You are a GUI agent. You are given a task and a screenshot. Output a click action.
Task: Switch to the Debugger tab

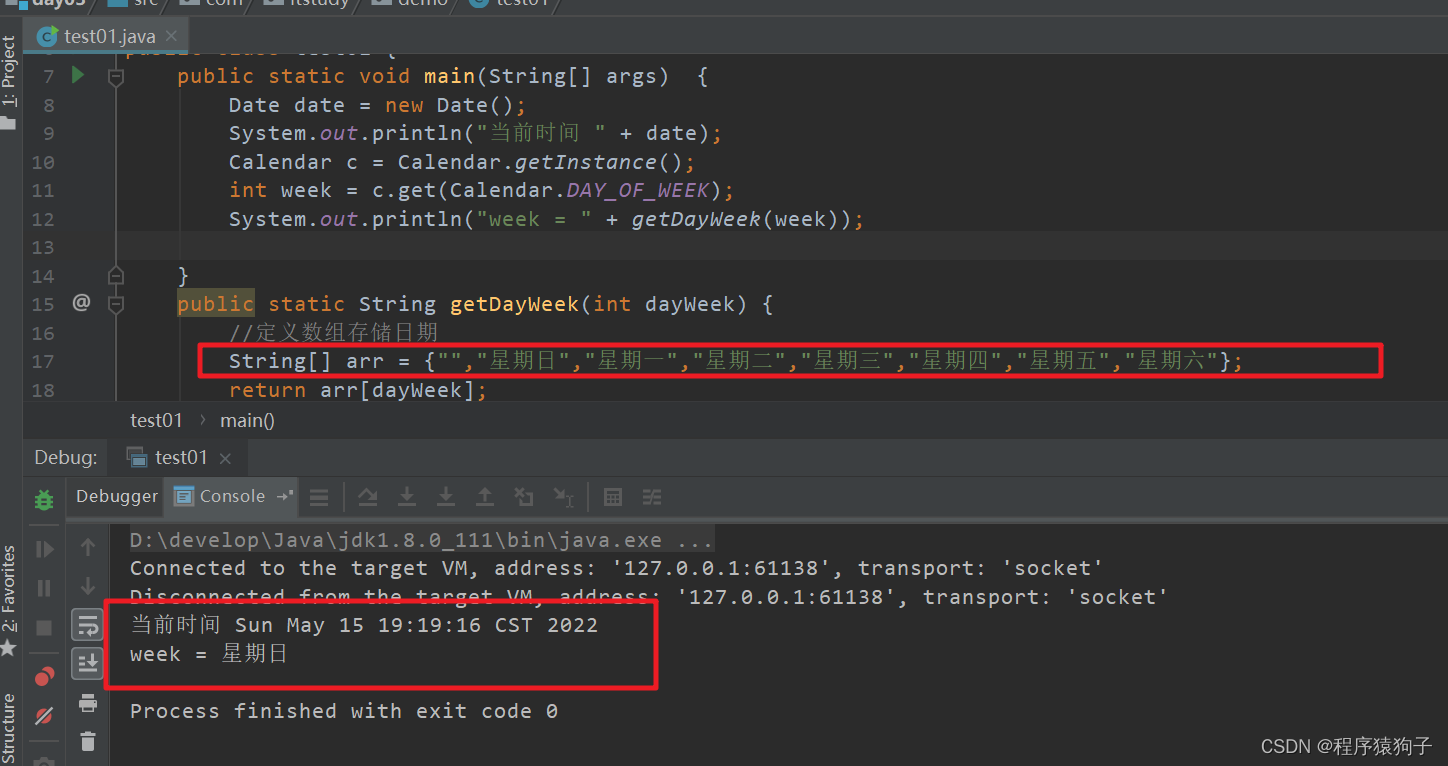pyautogui.click(x=117, y=496)
